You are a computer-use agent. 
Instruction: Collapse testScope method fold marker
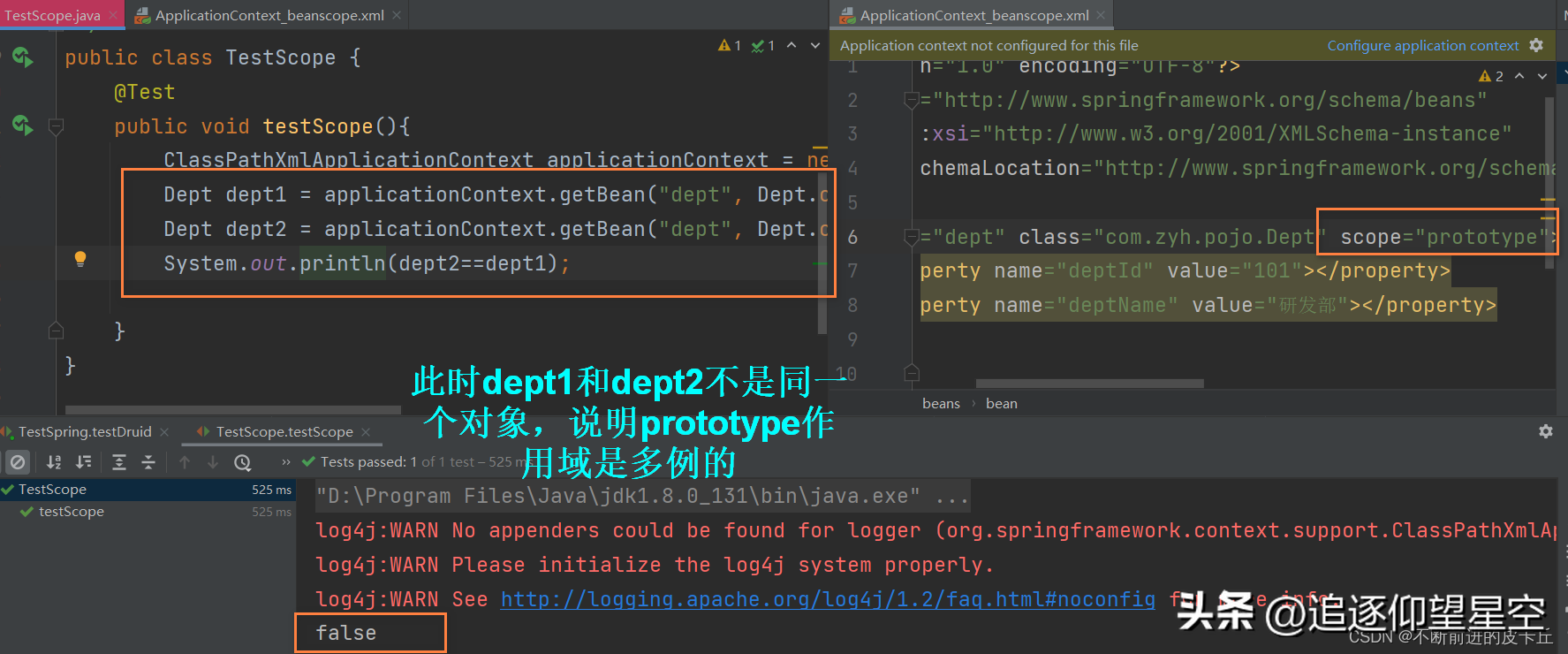coord(56,126)
